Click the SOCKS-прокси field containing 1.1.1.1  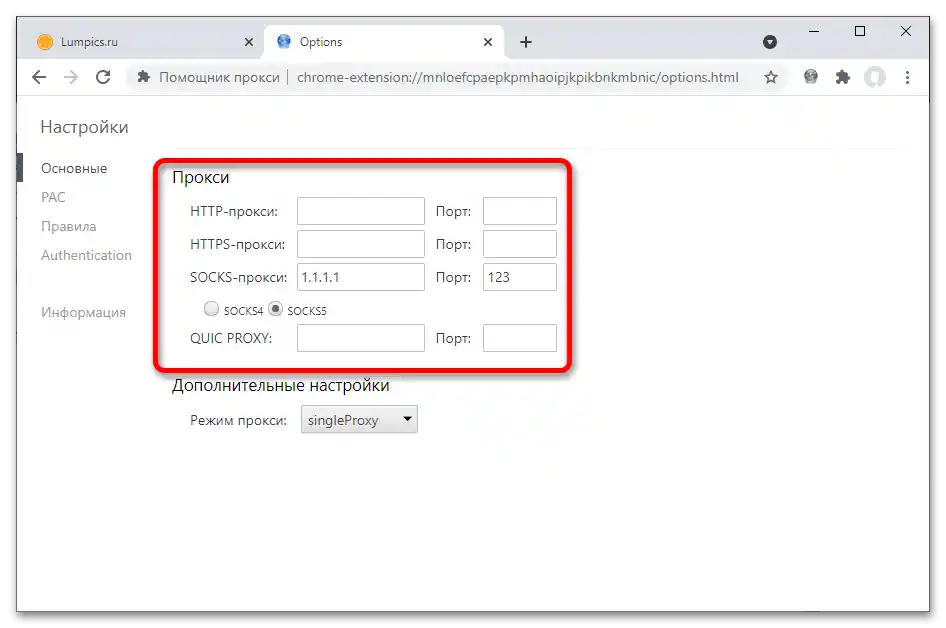(361, 277)
